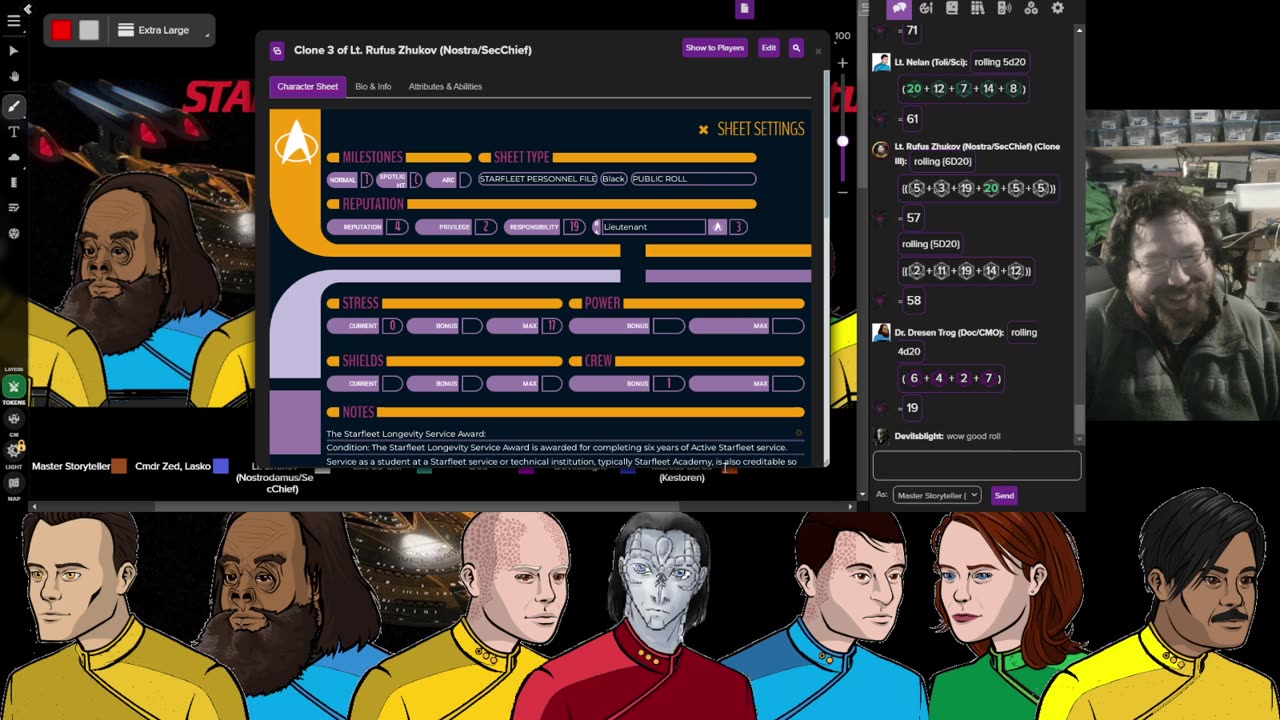Click the Master Storyteller player color swatch
Viewport: 1280px width, 720px height.
click(120, 466)
